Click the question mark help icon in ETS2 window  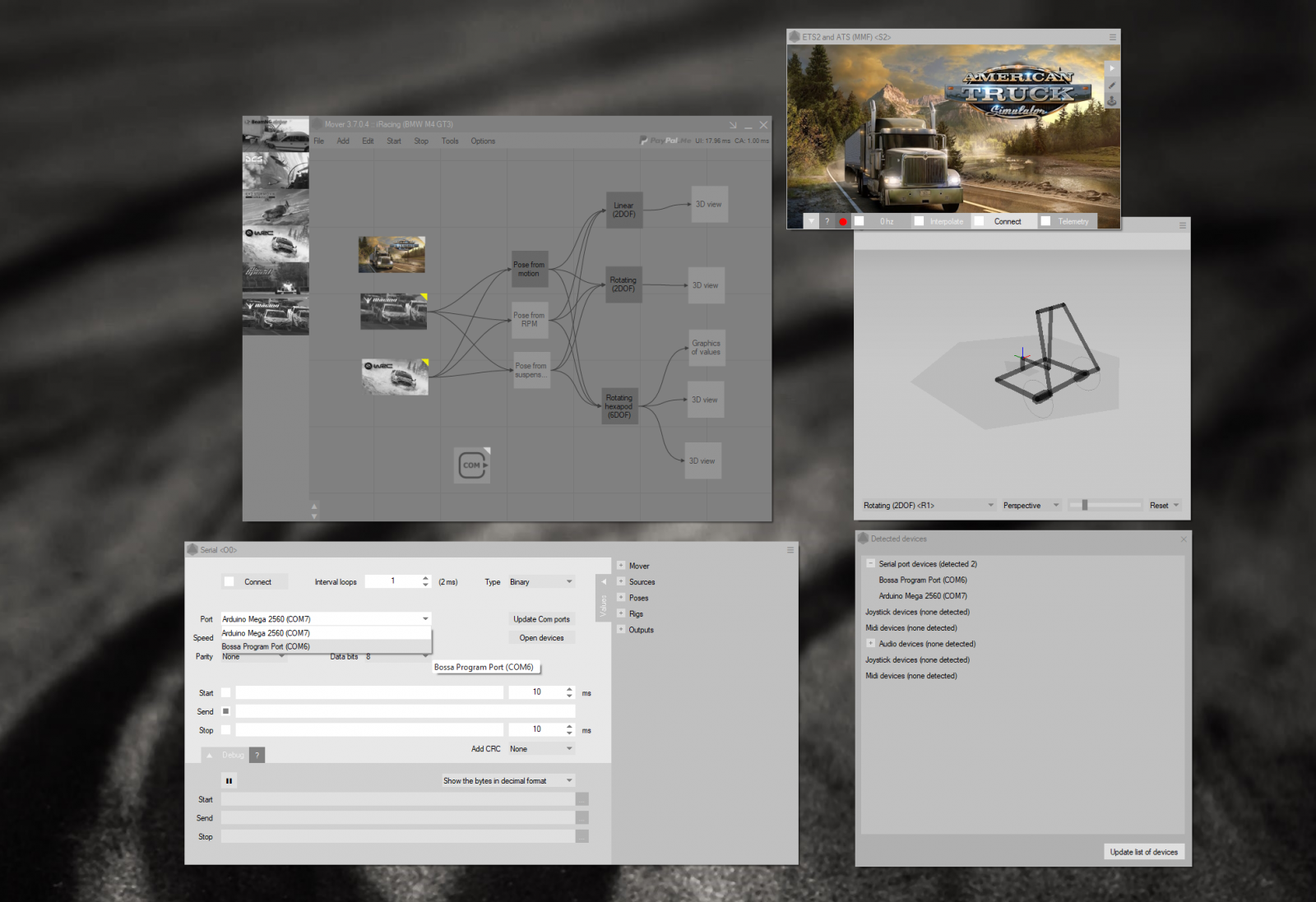pyautogui.click(x=827, y=221)
